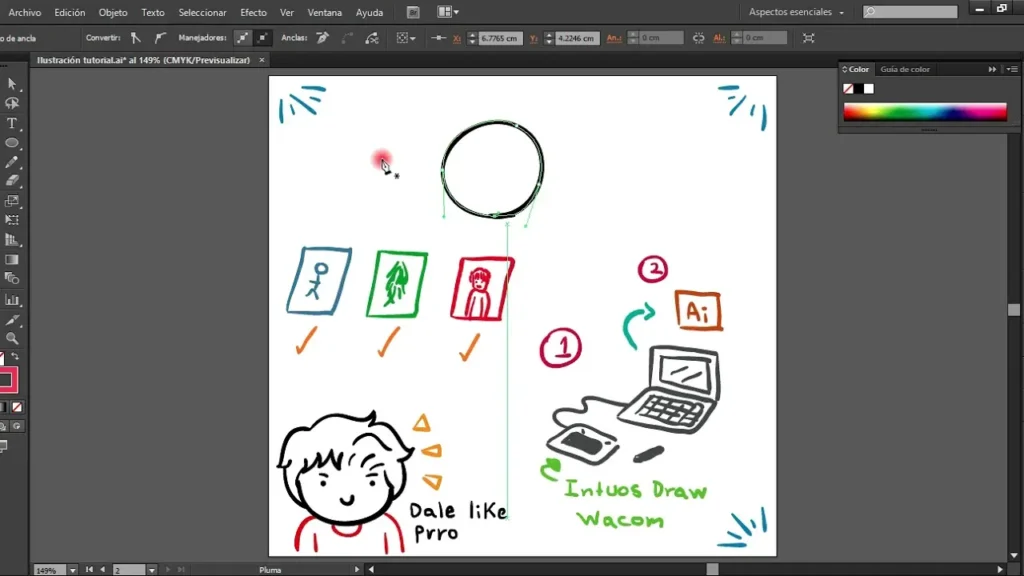1024x576 pixels.
Task: Swap fill and stroke colors
Action: tap(15, 357)
